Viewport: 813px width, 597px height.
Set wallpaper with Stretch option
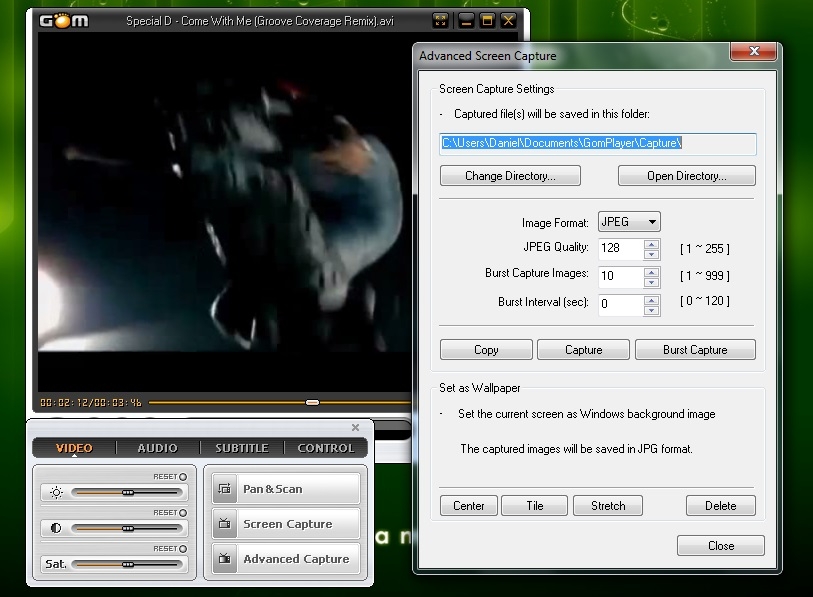click(608, 506)
